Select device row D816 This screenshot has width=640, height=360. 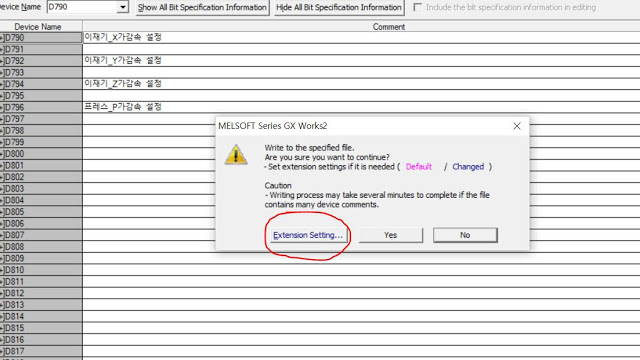41,340
